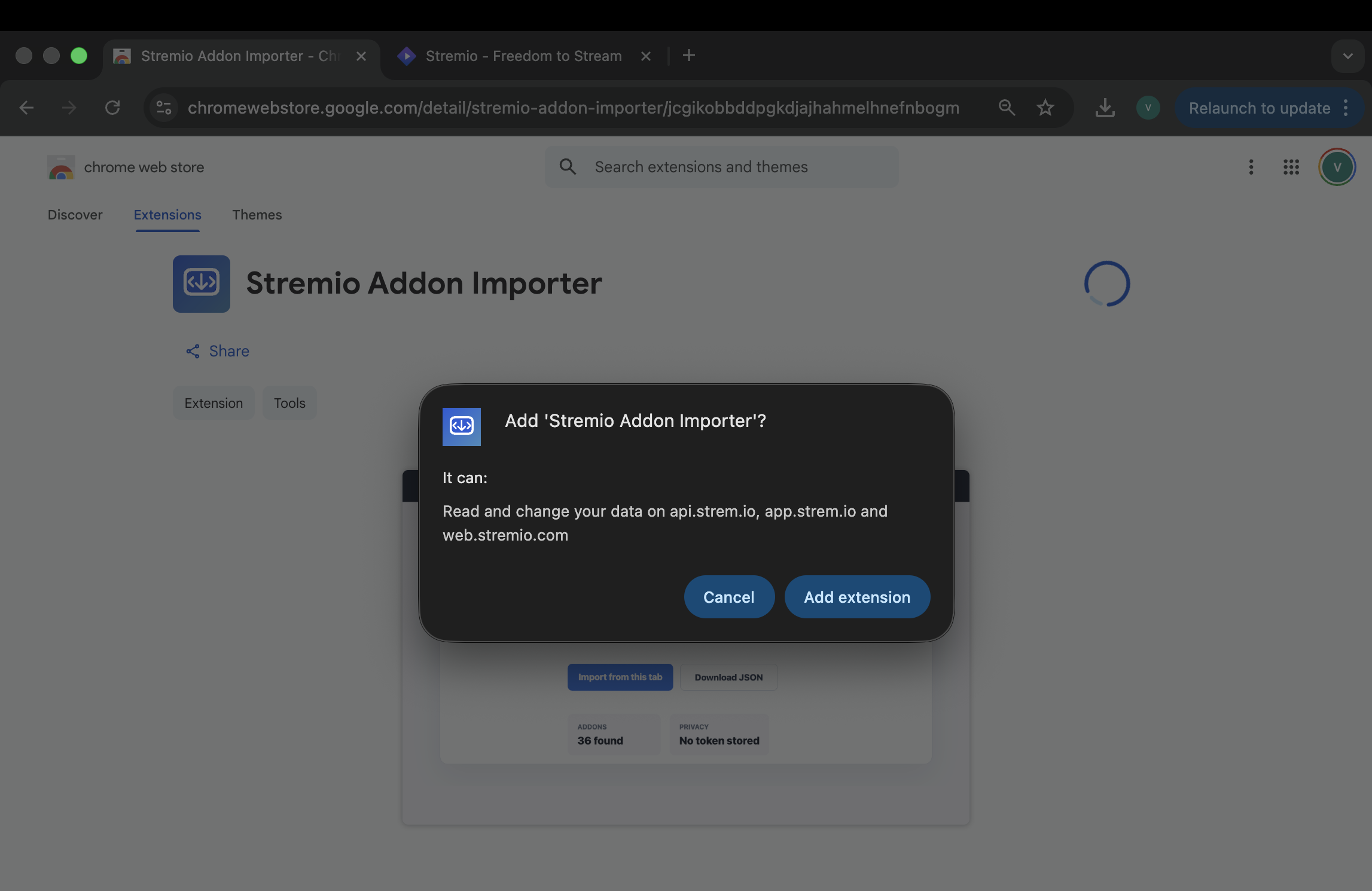
Task: Click the green macOS fullscreen window button
Action: tap(79, 56)
